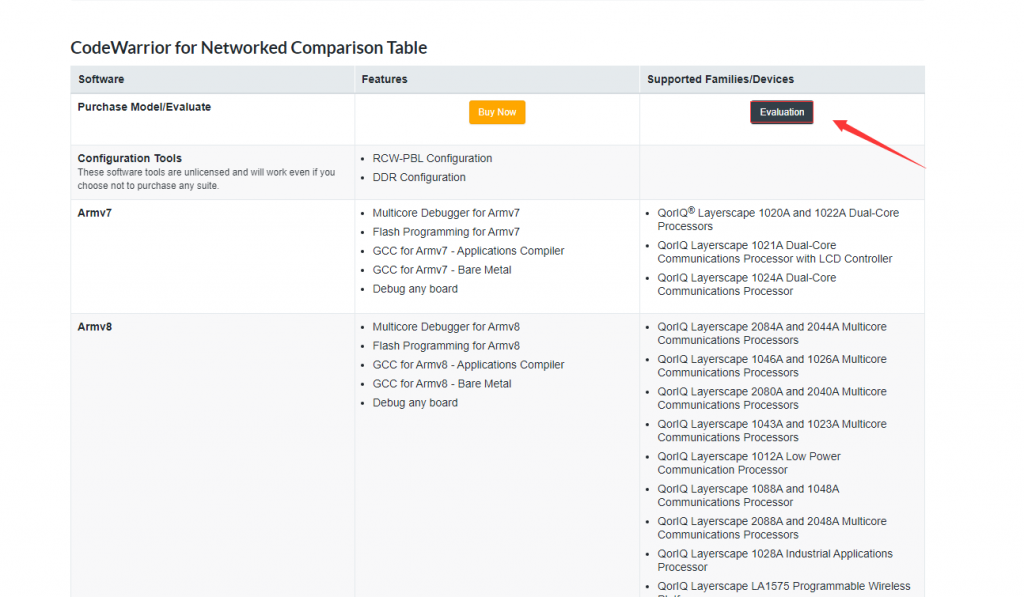Click 'Debug any board' in the Armv7 row
The image size is (1024, 597).
[415, 289]
